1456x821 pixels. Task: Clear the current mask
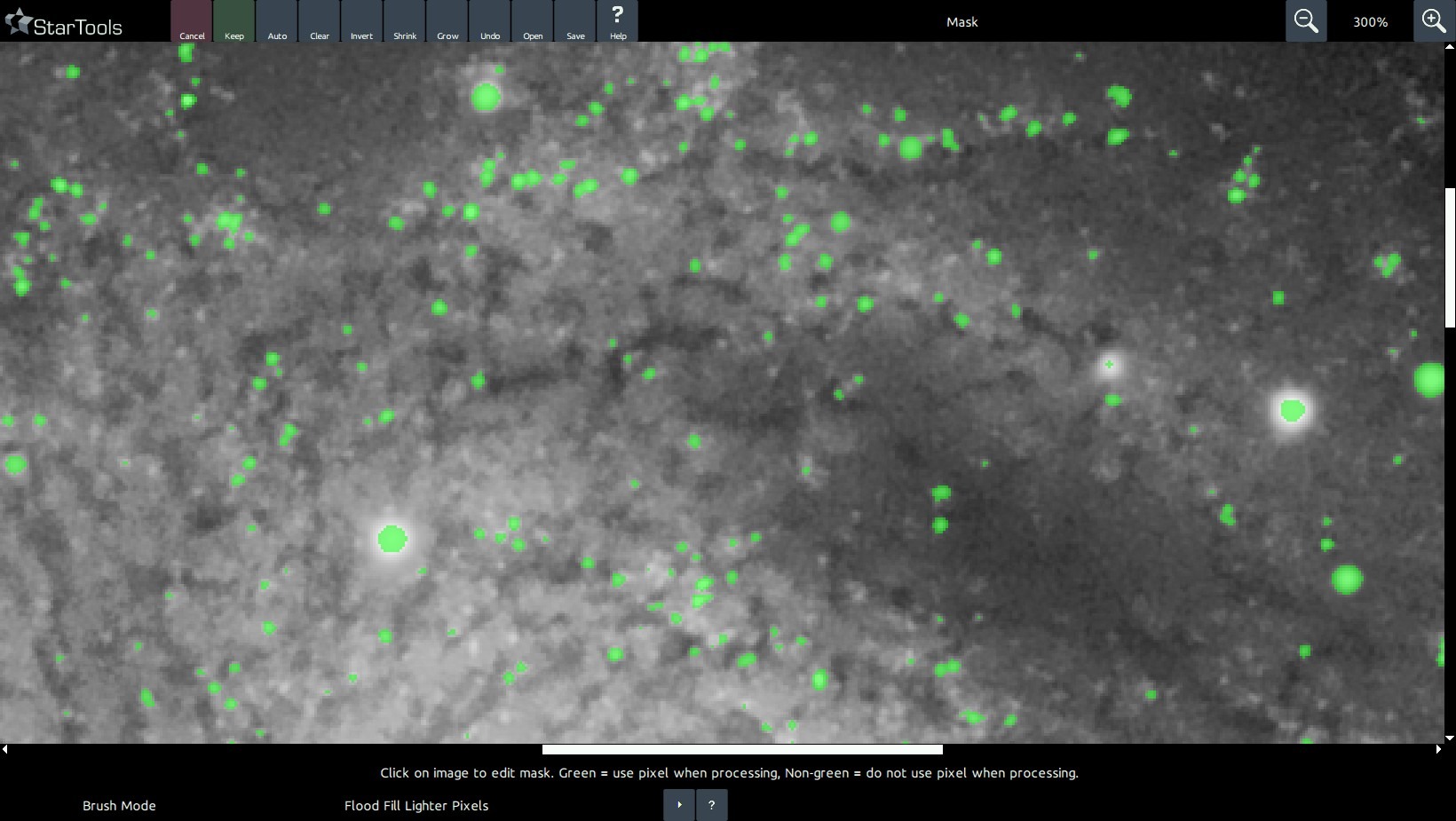coord(320,21)
